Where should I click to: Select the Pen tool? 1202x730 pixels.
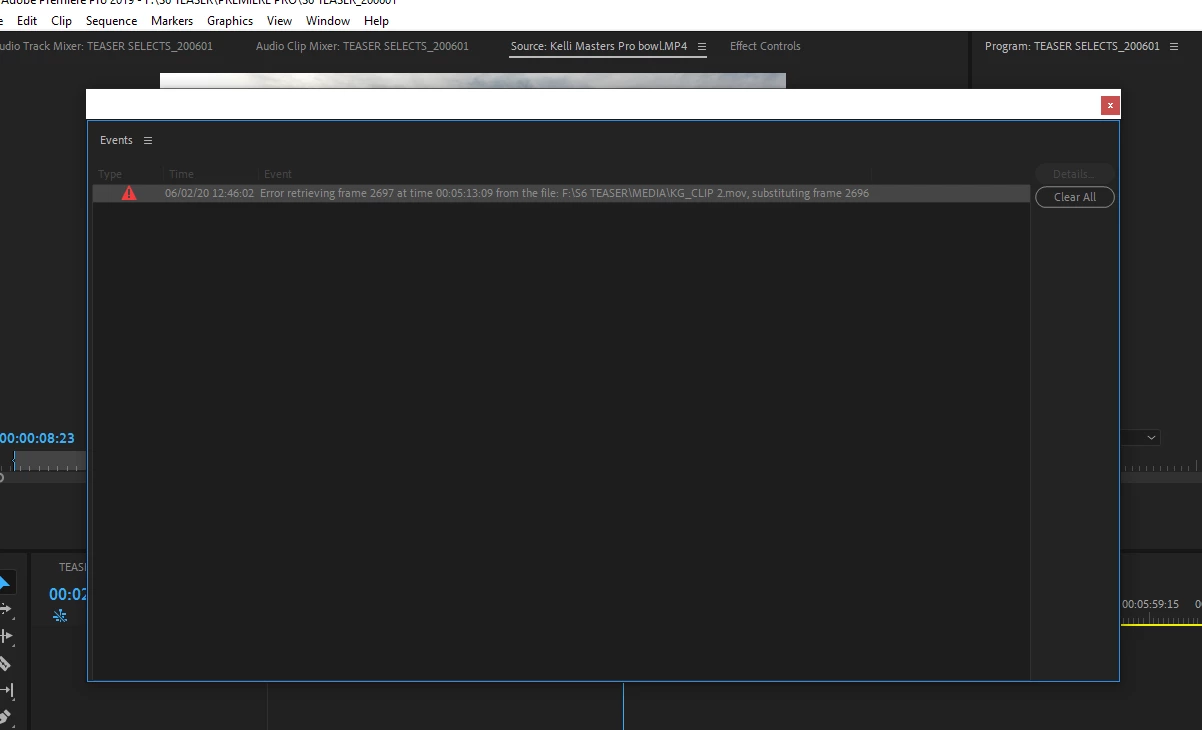pos(4,717)
